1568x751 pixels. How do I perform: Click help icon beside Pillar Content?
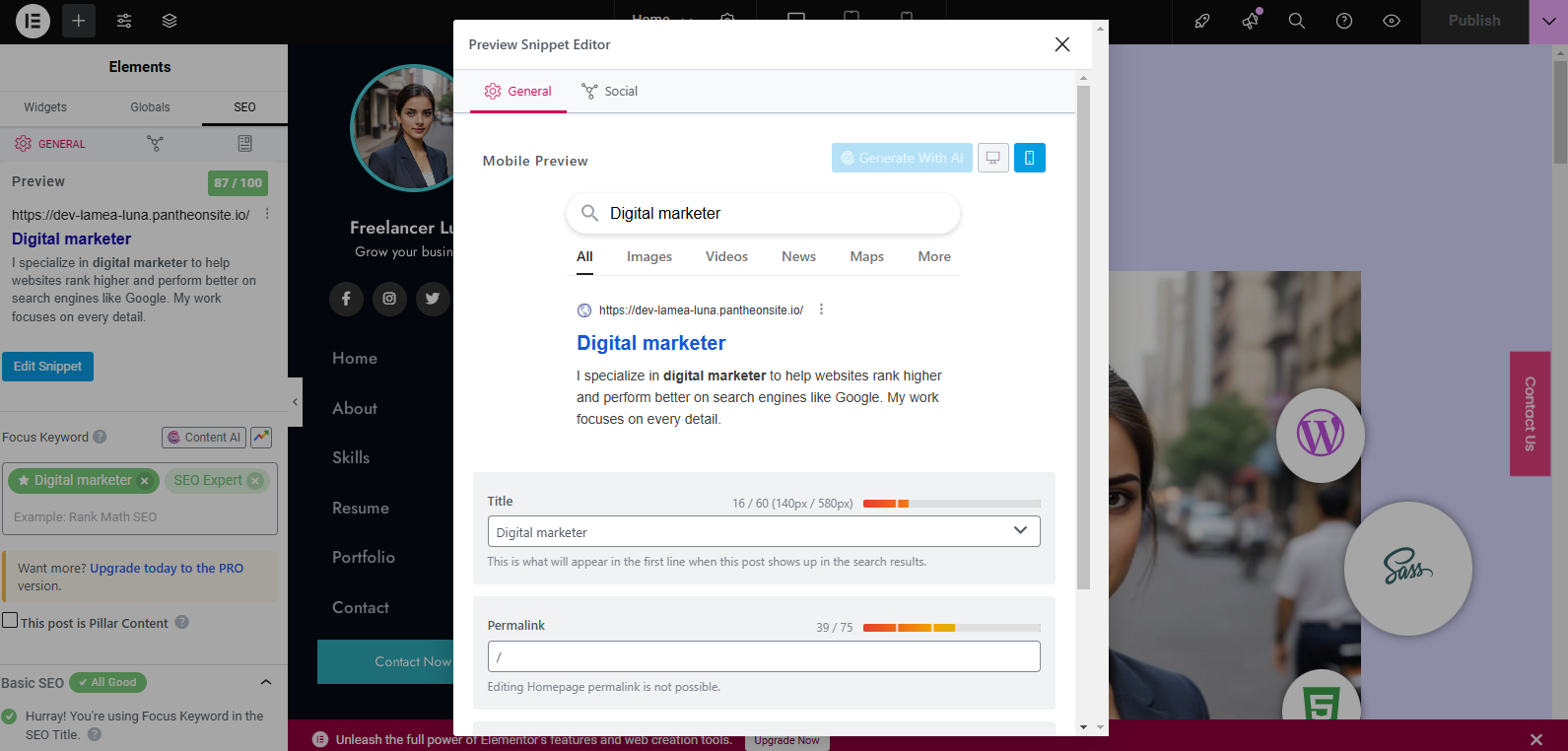pos(181,623)
